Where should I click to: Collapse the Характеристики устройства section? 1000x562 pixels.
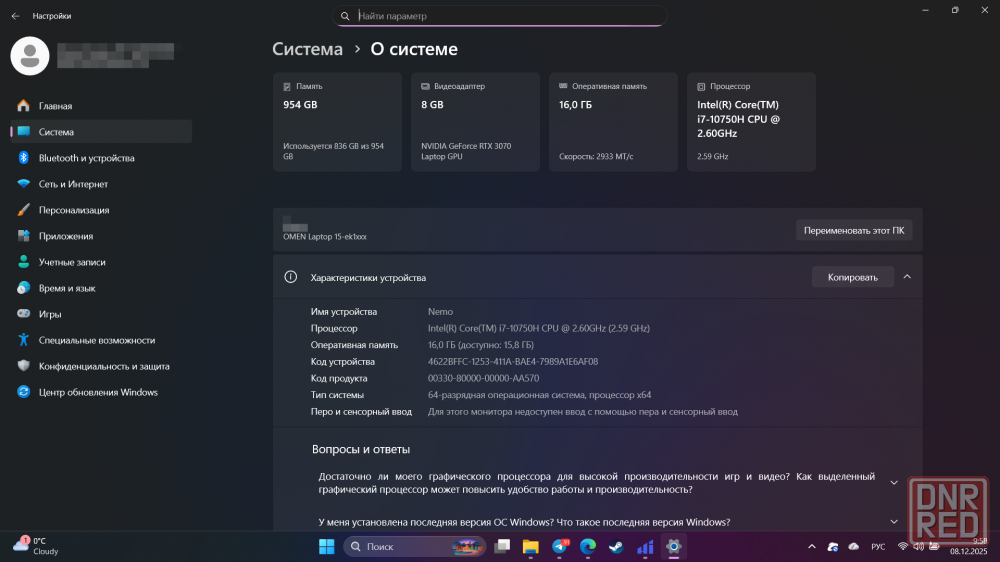[x=907, y=277]
